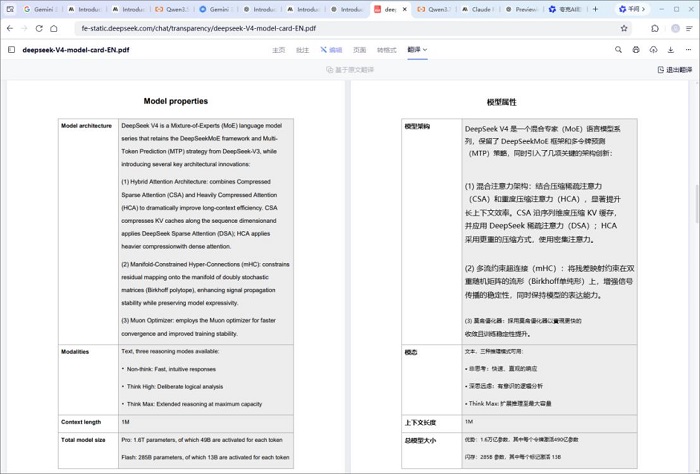Click the 千问 assistant button
The width and height of the screenshot is (700, 474).
pos(632,9)
